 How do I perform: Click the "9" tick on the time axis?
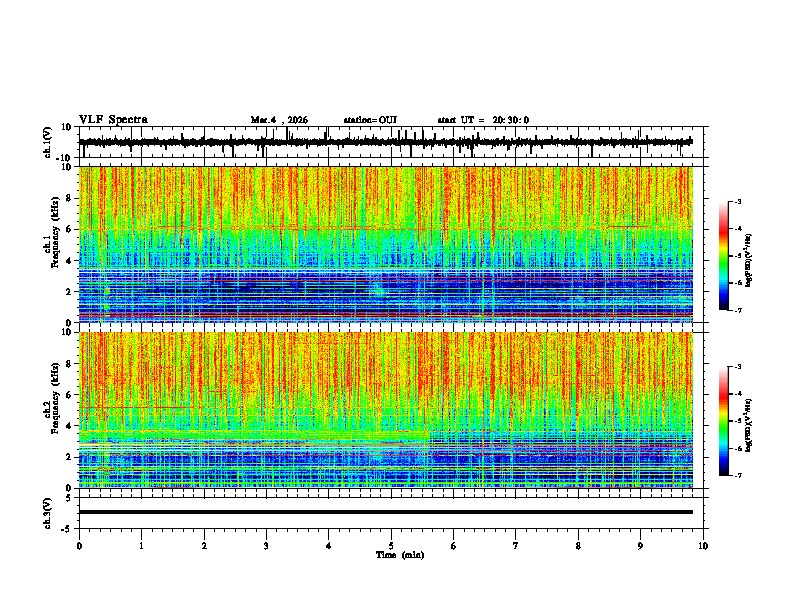tap(640, 546)
